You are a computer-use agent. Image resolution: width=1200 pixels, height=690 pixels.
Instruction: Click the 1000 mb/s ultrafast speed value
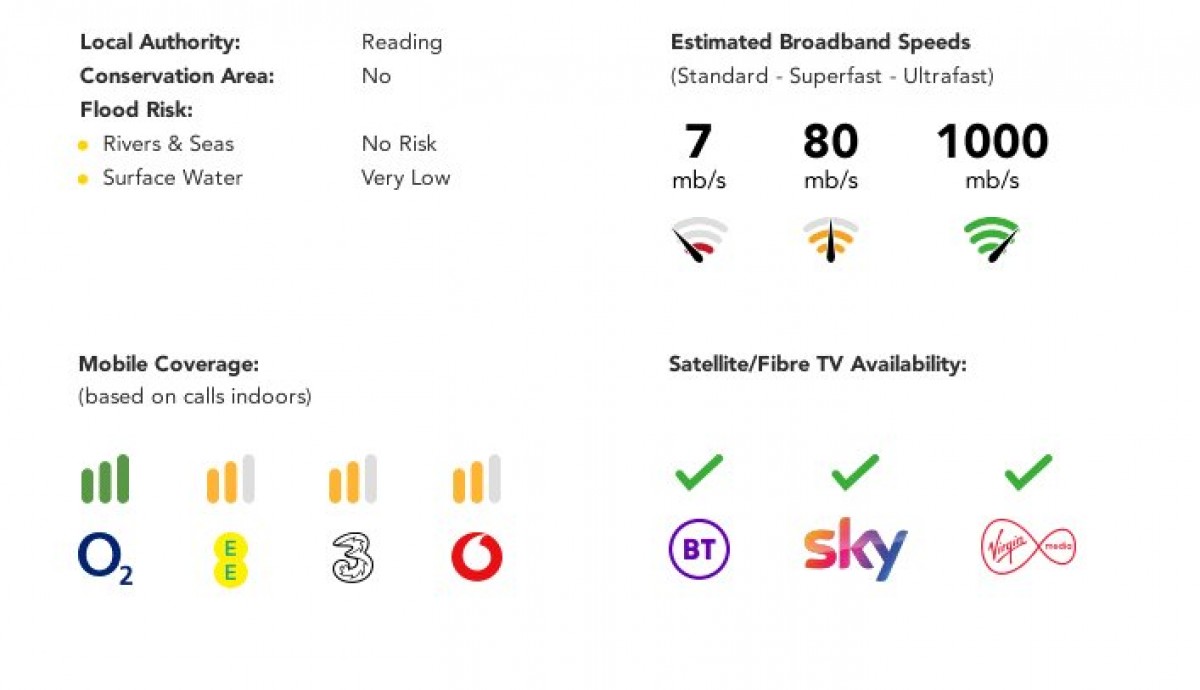(992, 157)
